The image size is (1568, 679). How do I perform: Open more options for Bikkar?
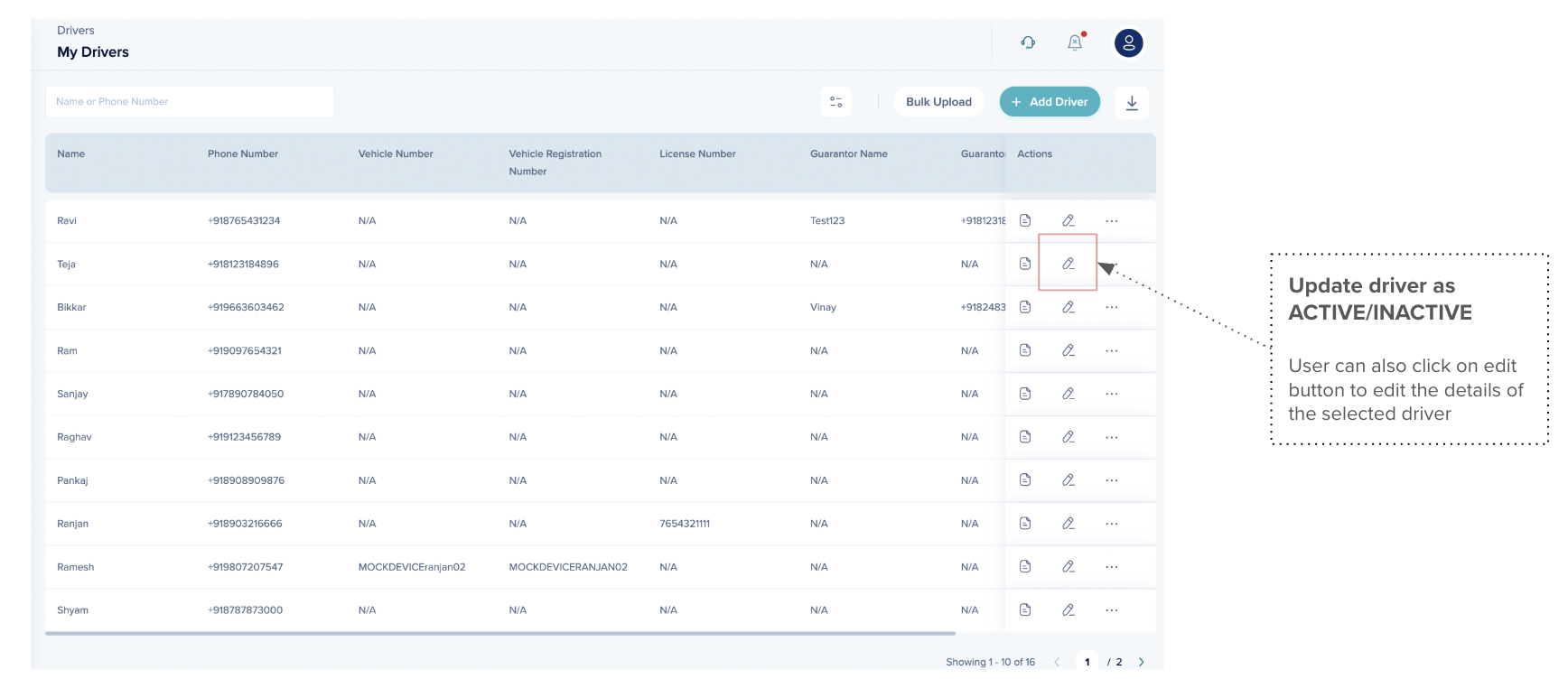(1112, 307)
